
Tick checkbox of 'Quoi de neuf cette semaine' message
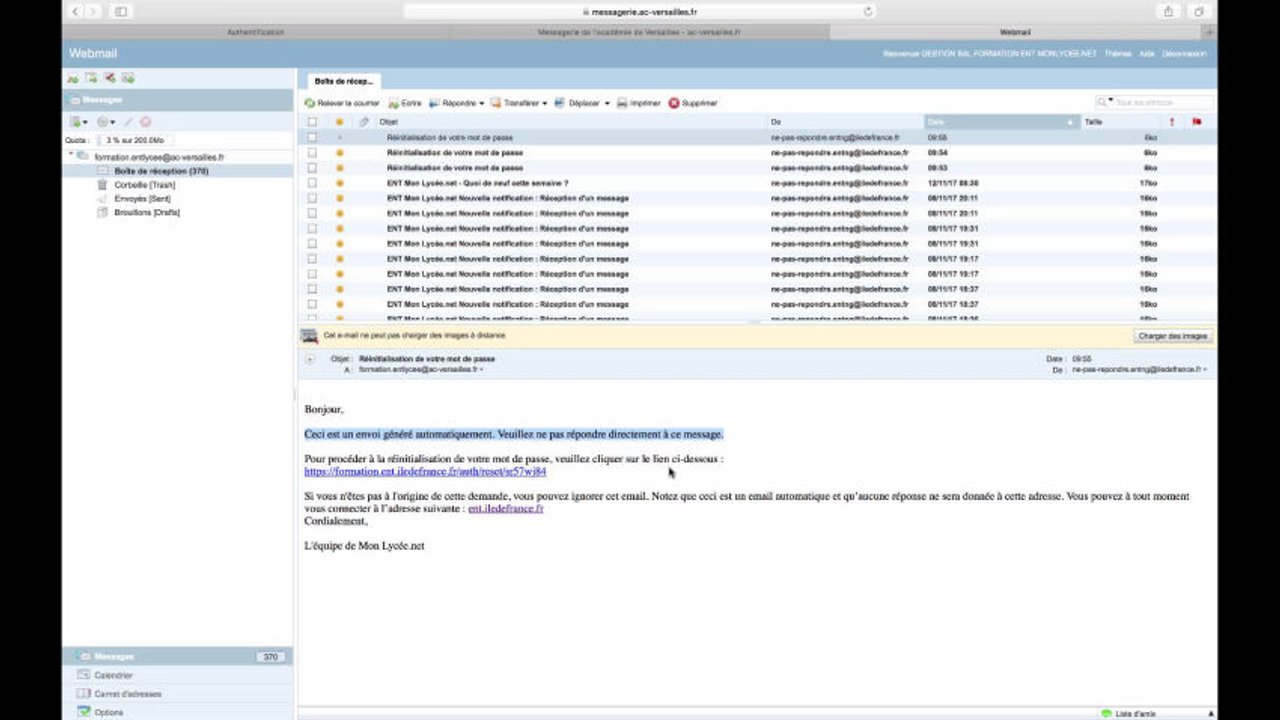[312, 183]
